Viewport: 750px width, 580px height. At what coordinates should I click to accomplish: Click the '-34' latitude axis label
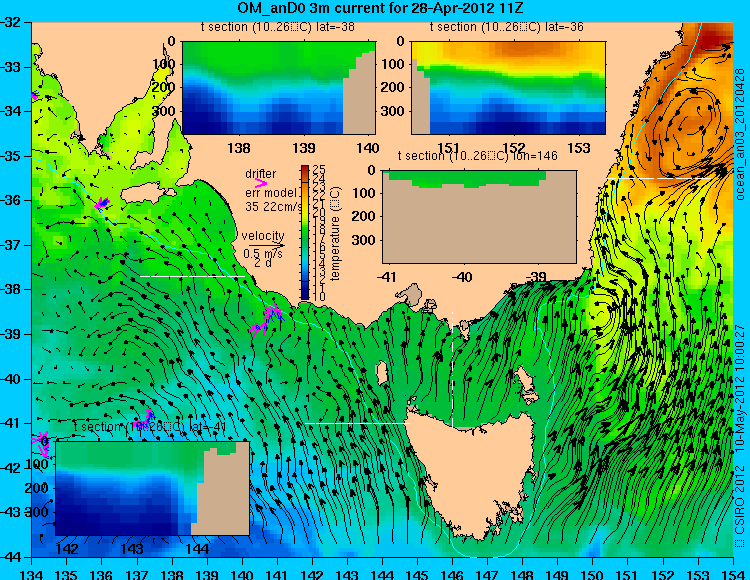(11, 111)
